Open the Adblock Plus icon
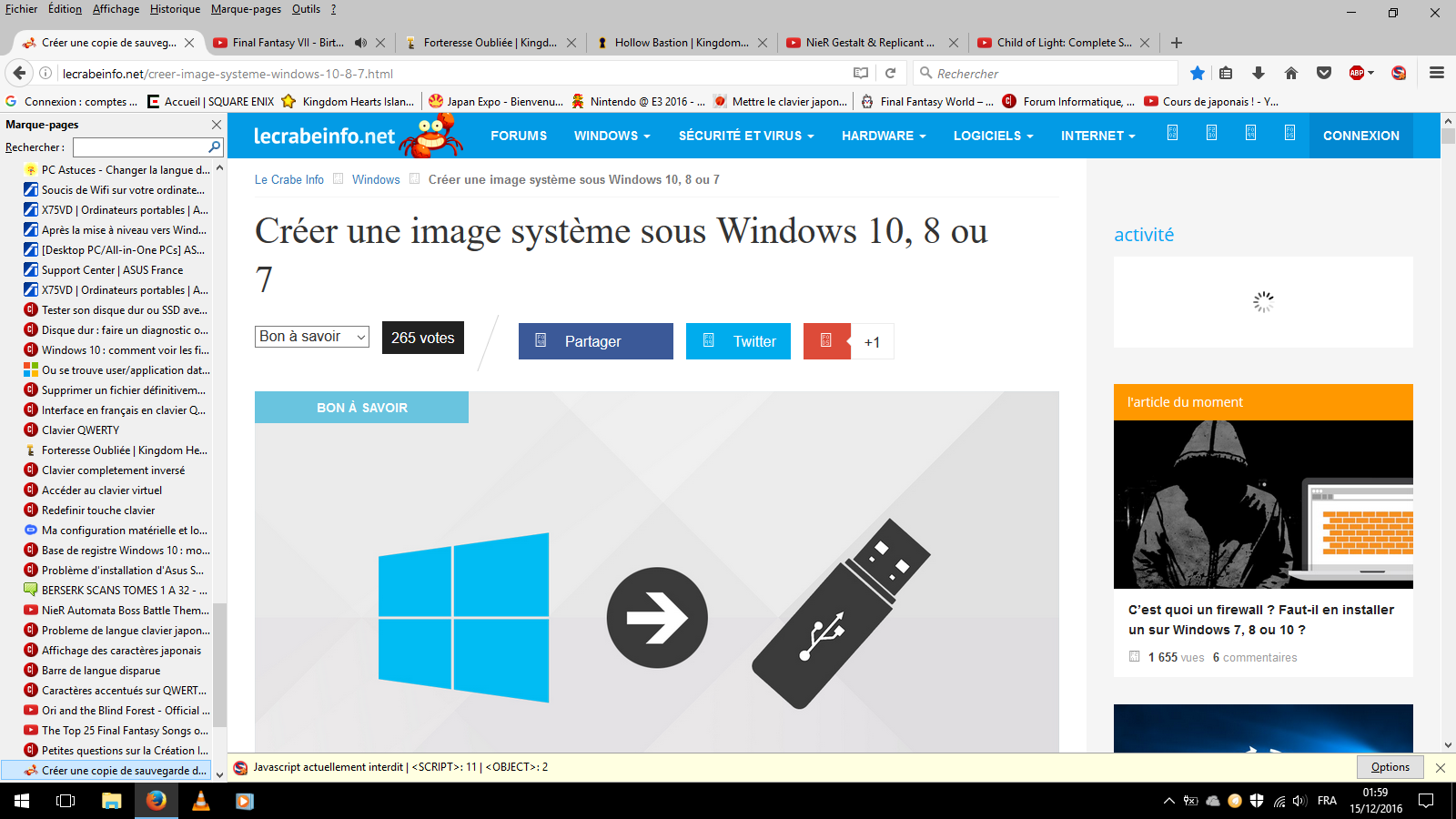Viewport: 1456px width, 819px height. (1356, 73)
